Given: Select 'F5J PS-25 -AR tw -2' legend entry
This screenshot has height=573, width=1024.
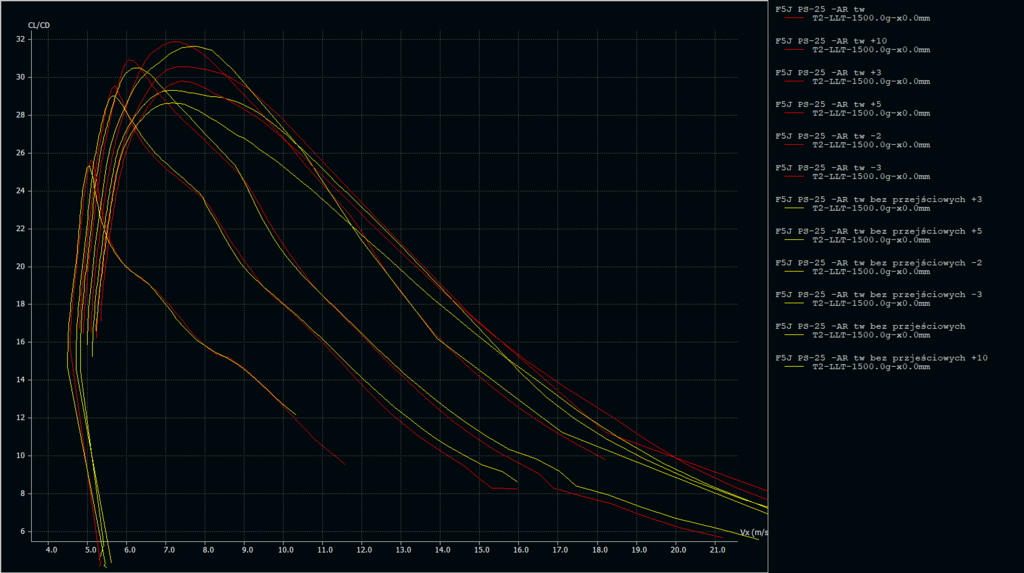Looking at the screenshot, I should 829,136.
